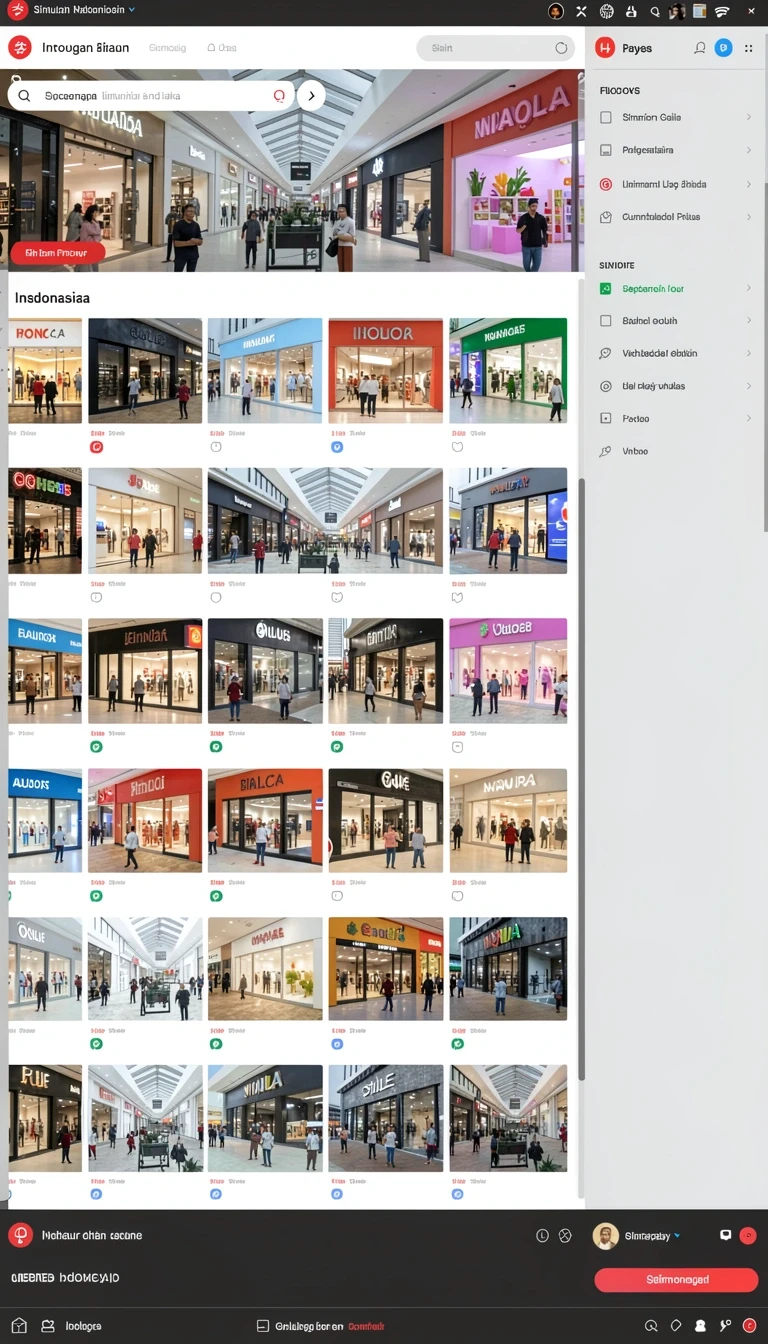Viewport: 768px width, 1344px height.
Task: Click the blue round badge in Payes header
Action: (723, 48)
